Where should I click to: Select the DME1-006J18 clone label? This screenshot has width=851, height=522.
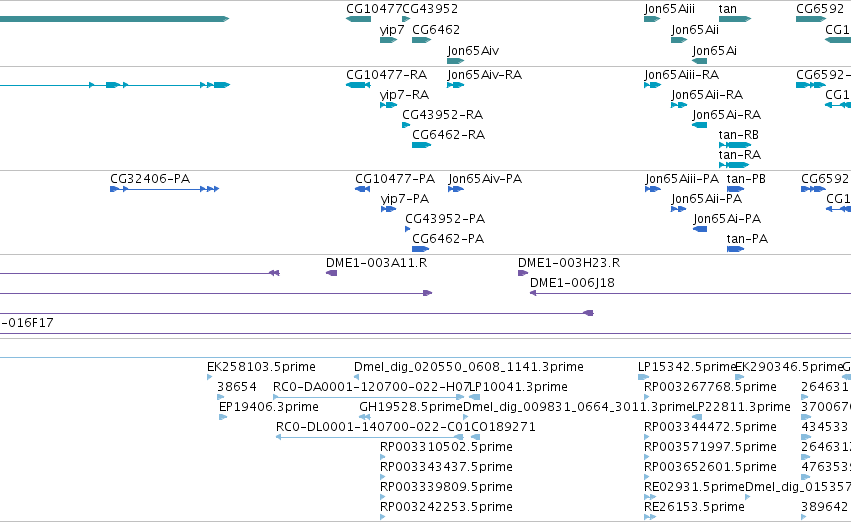572,283
